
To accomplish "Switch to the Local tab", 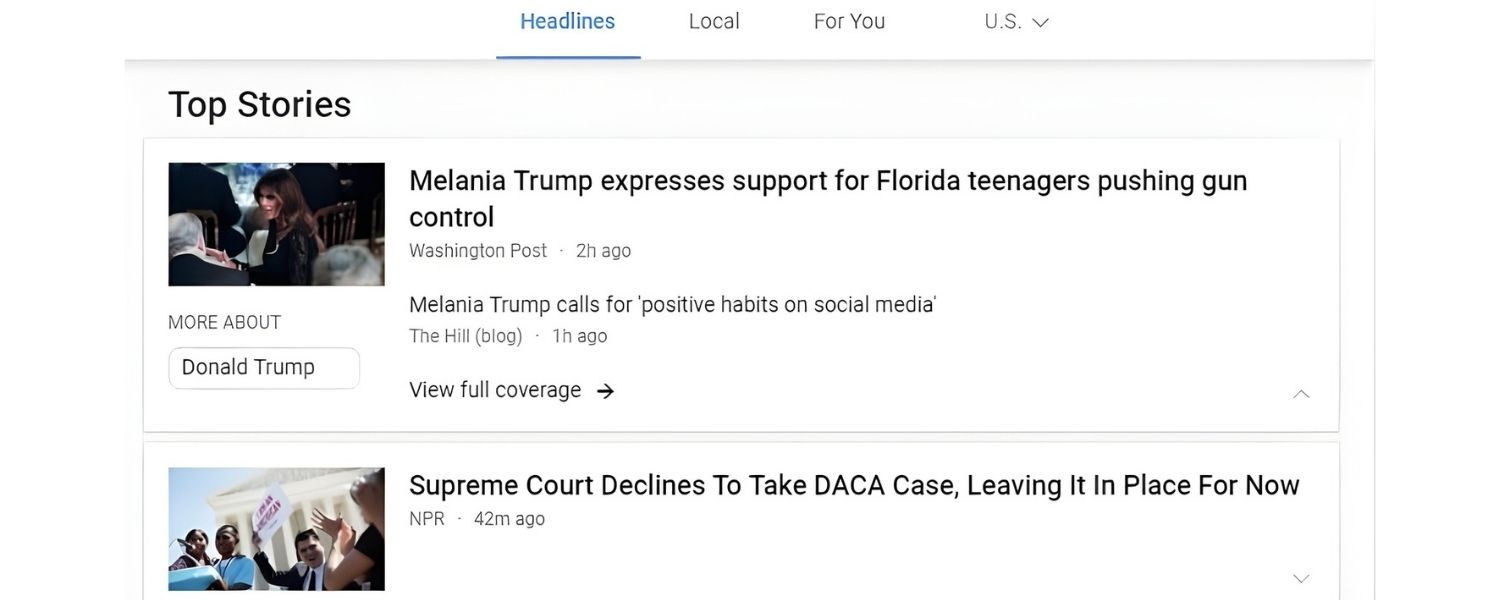I will point(713,21).
